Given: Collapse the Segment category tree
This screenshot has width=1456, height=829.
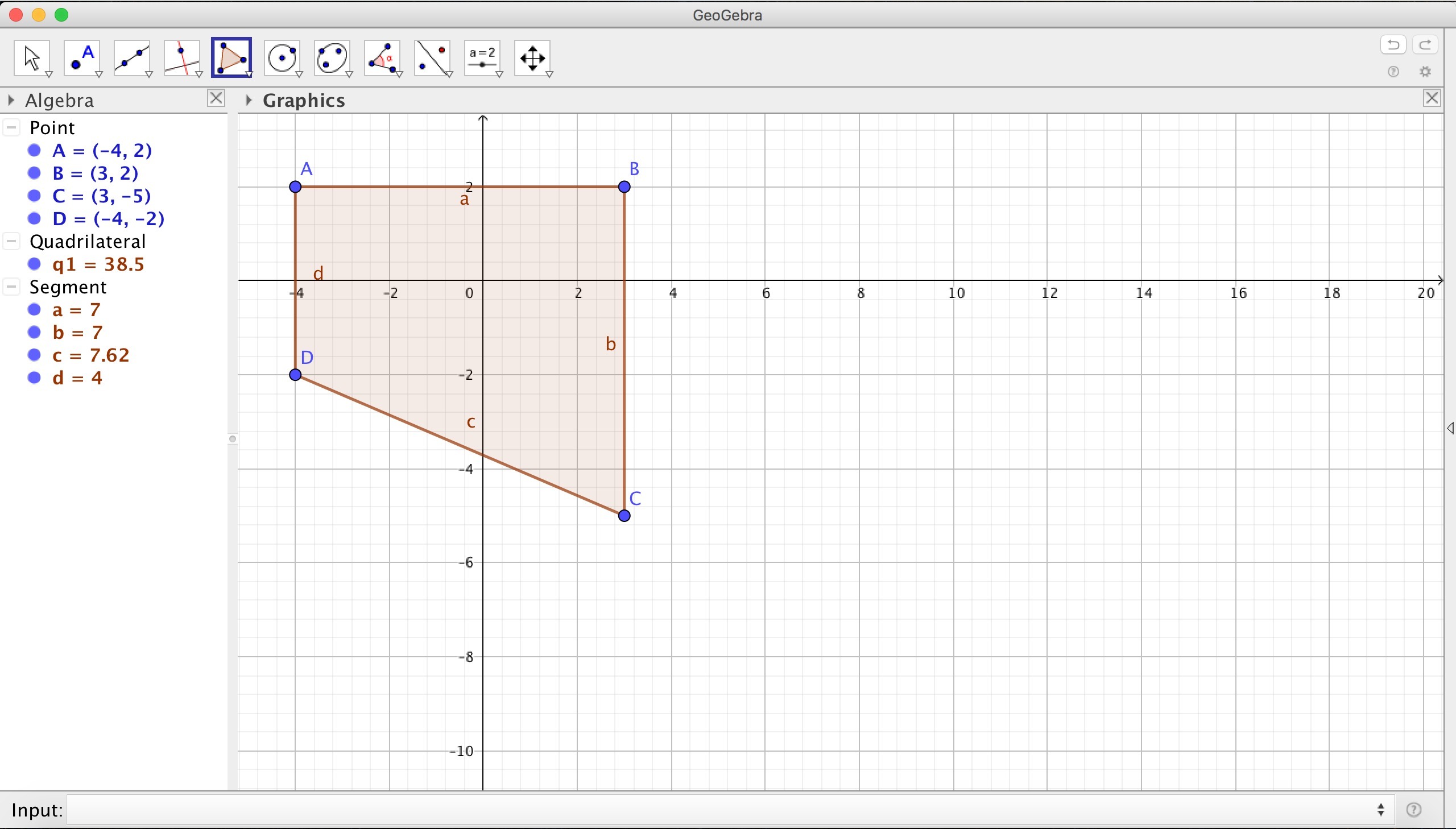Looking at the screenshot, I should [11, 287].
